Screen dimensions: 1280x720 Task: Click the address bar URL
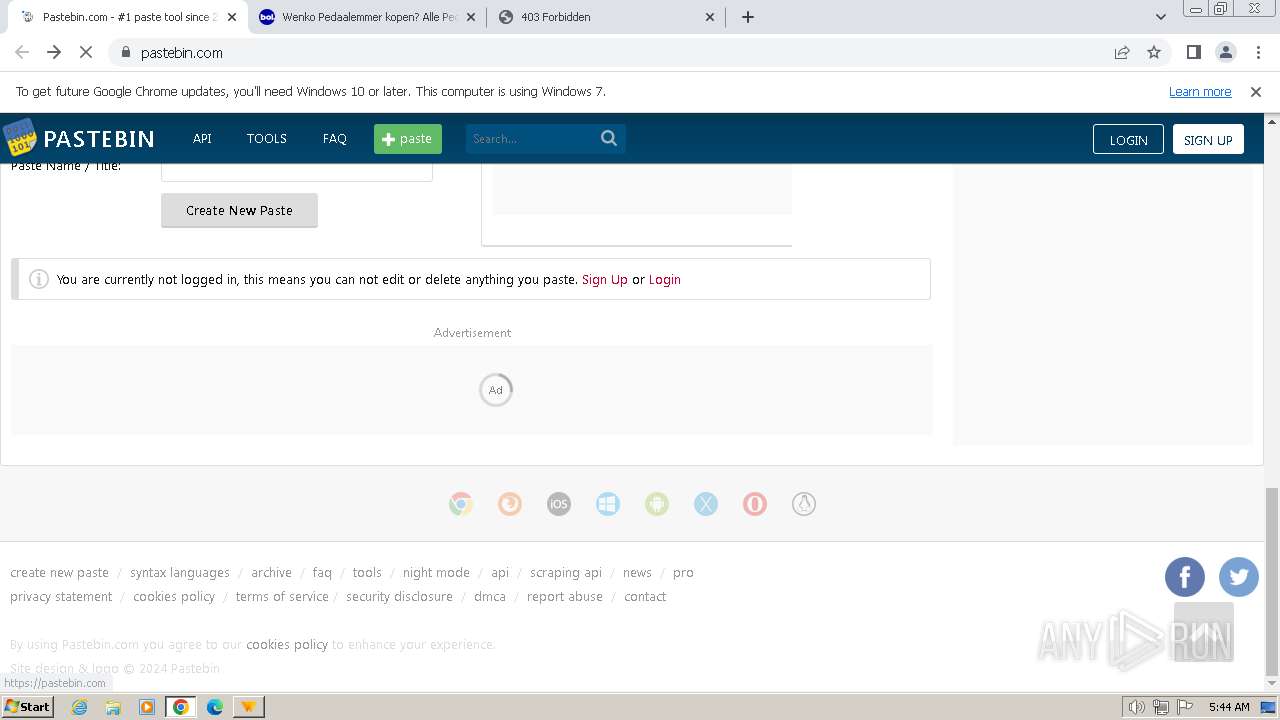(182, 52)
